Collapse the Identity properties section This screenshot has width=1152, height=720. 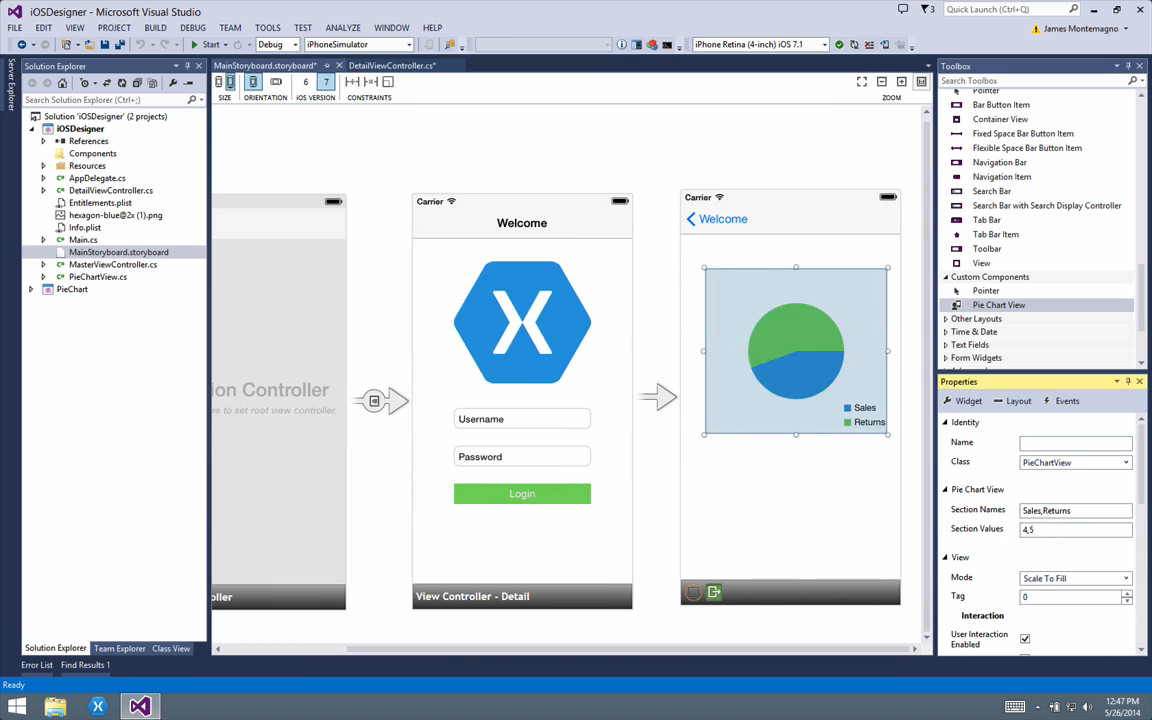[945, 423]
